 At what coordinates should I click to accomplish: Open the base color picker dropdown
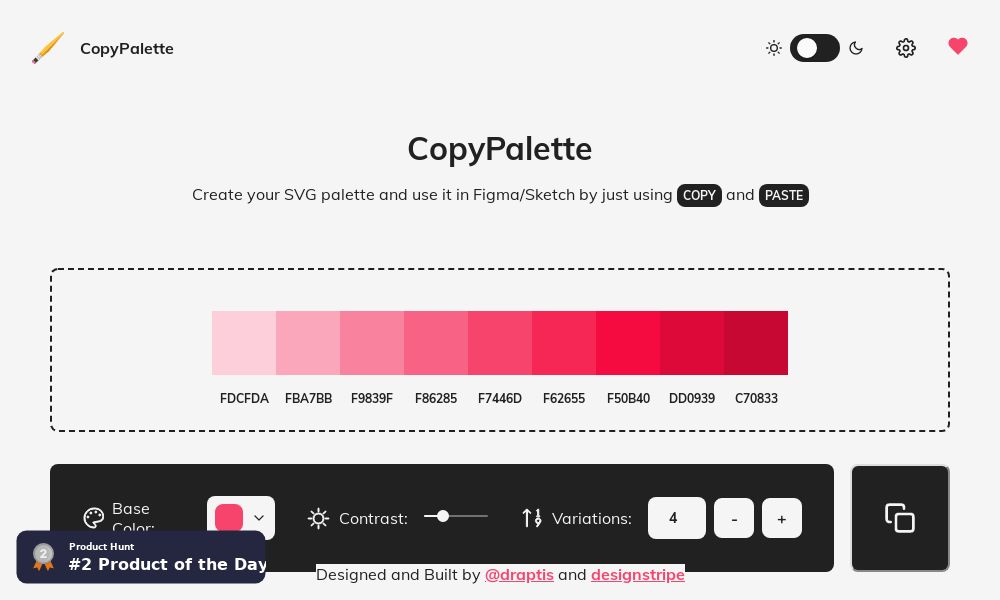[x=241, y=518]
